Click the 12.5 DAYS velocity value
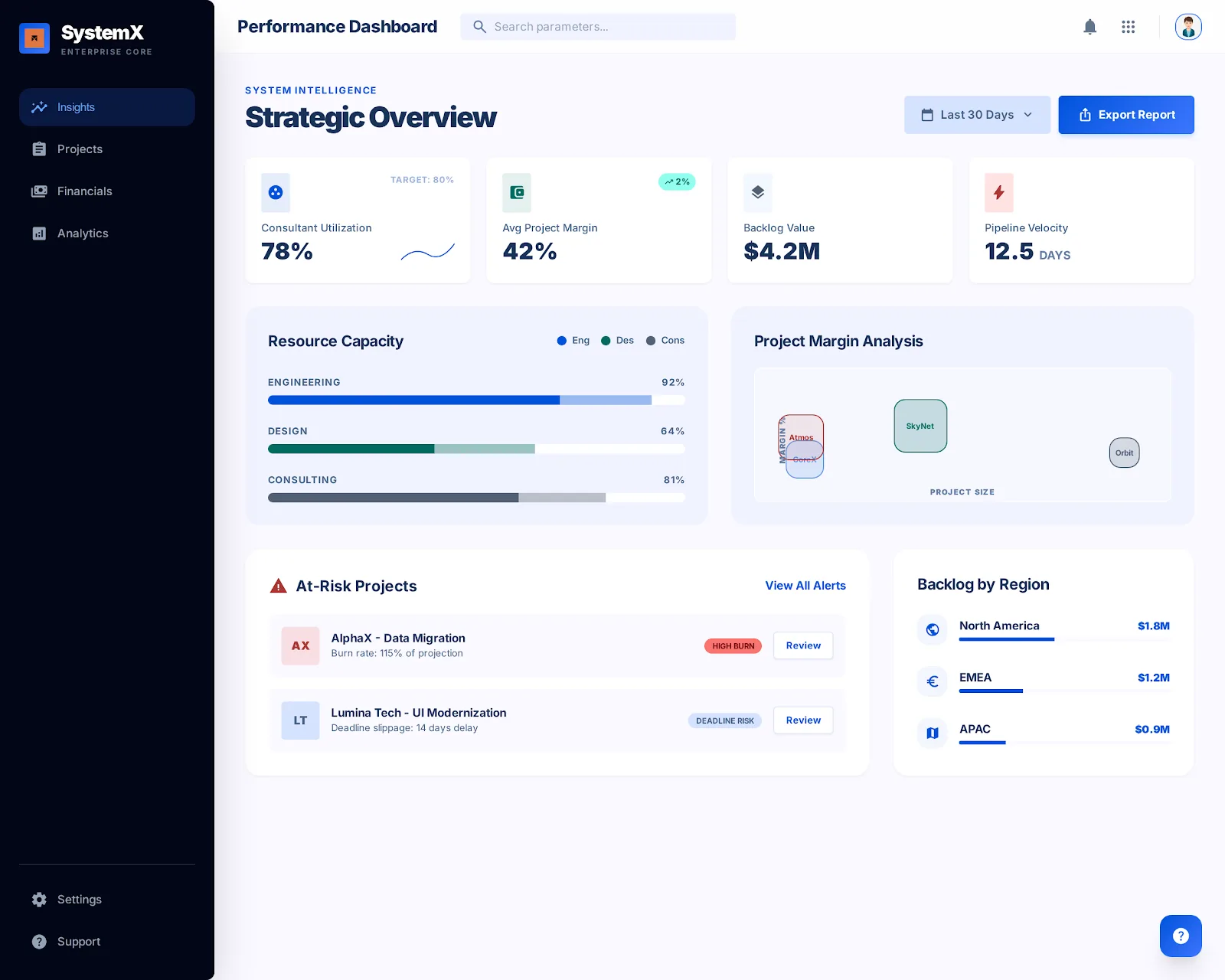 (x=1027, y=251)
